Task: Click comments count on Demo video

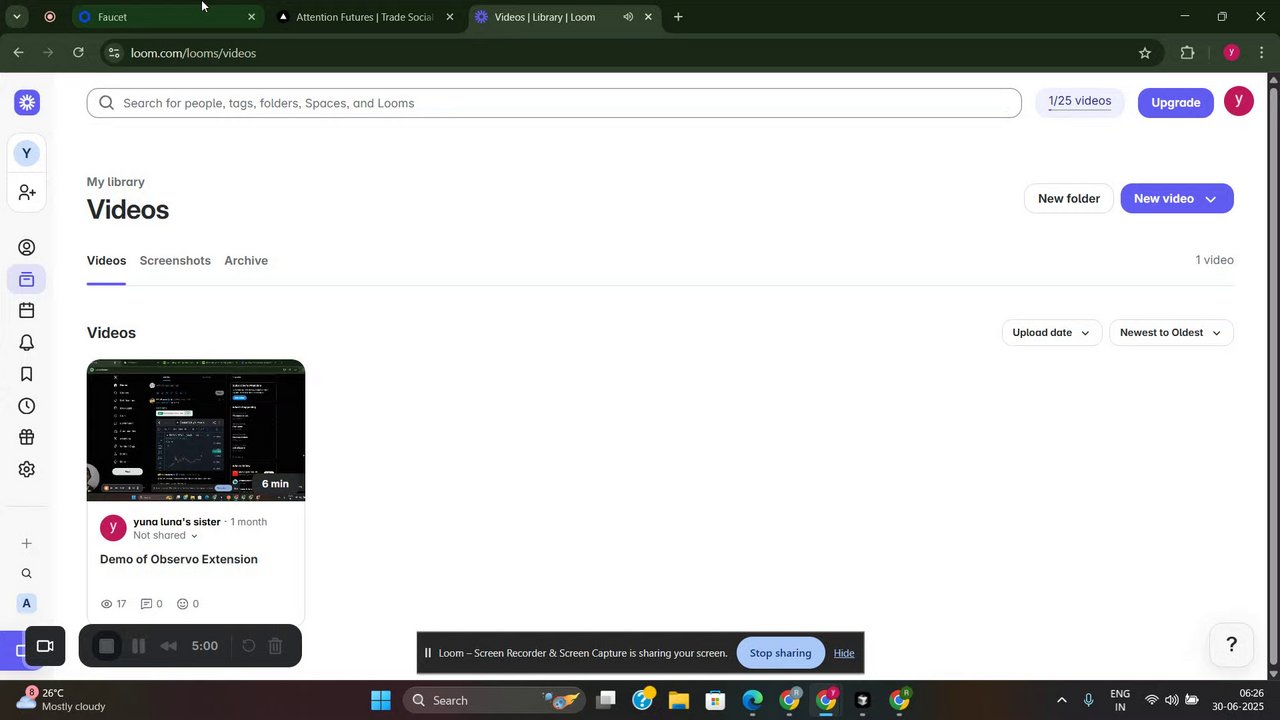Action: 151,604
